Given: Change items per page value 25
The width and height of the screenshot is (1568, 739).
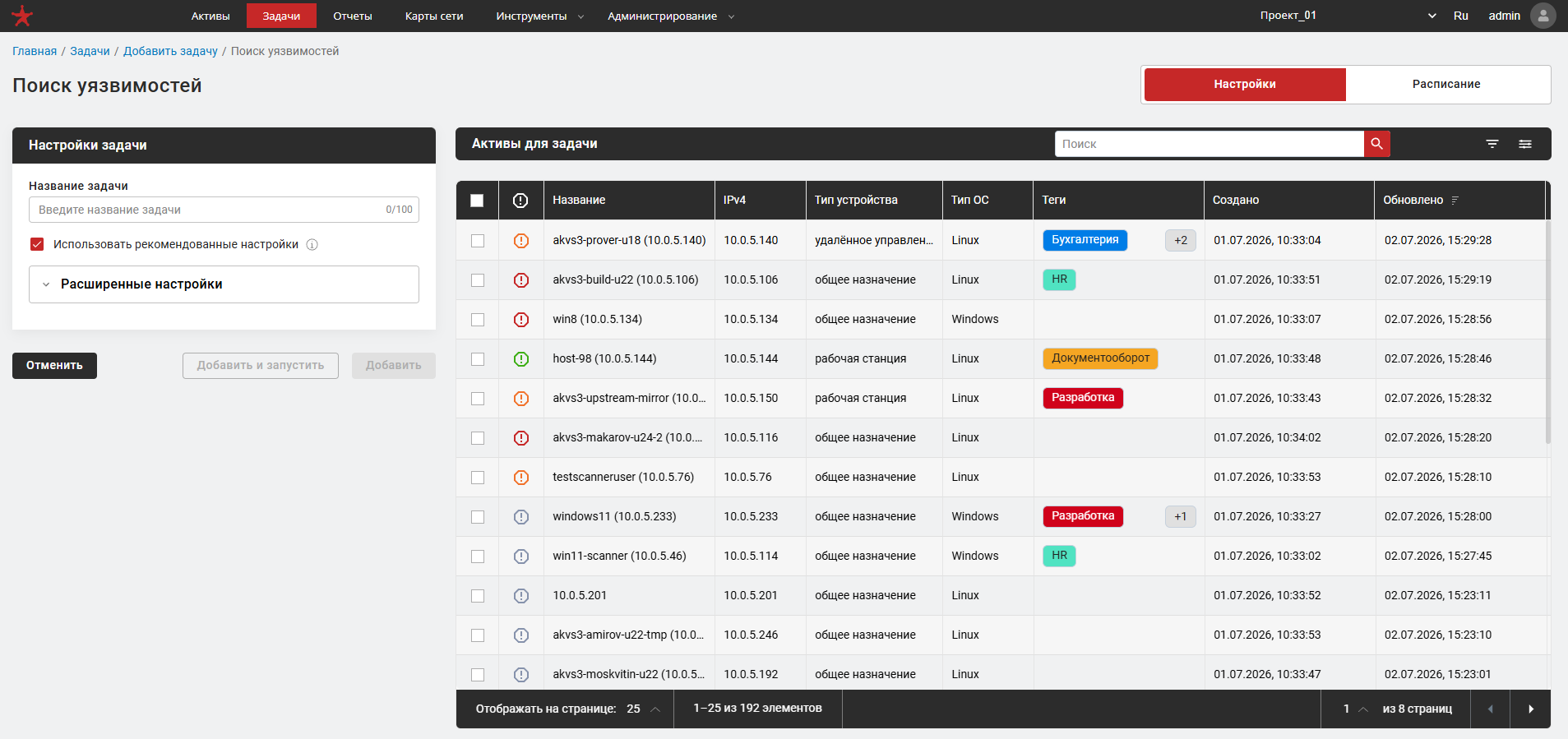Looking at the screenshot, I should click(644, 709).
